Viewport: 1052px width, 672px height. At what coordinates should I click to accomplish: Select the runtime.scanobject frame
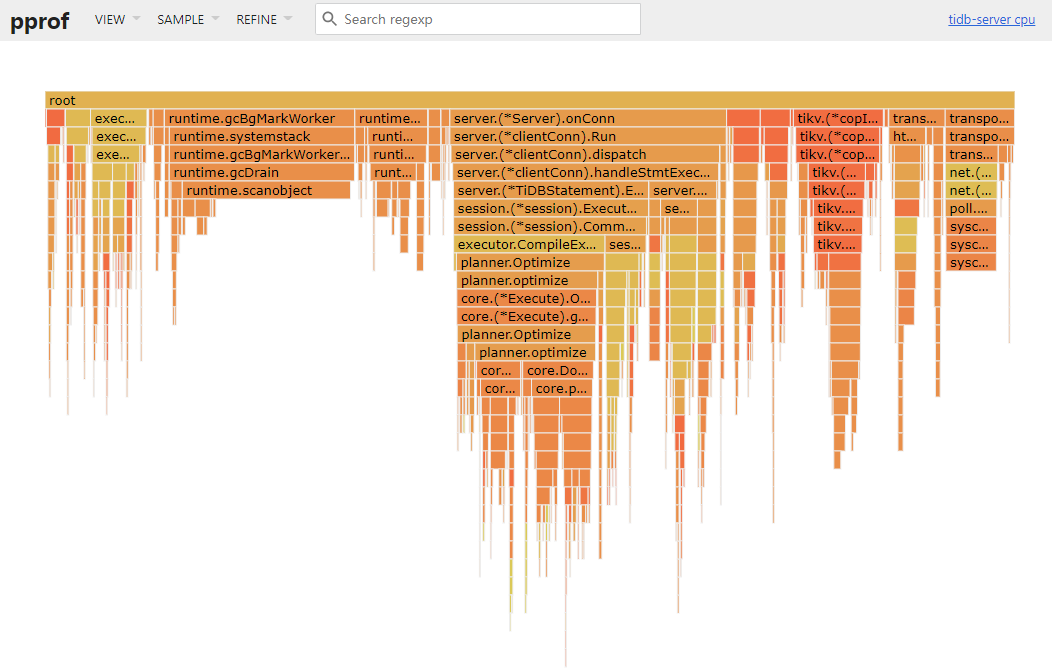click(x=266, y=190)
